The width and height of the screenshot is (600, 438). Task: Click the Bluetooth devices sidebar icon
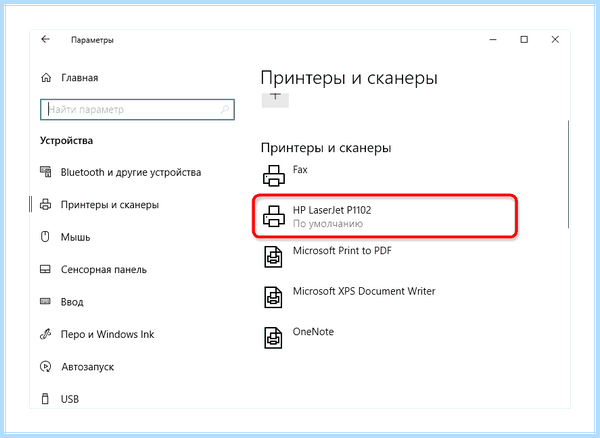coord(46,172)
